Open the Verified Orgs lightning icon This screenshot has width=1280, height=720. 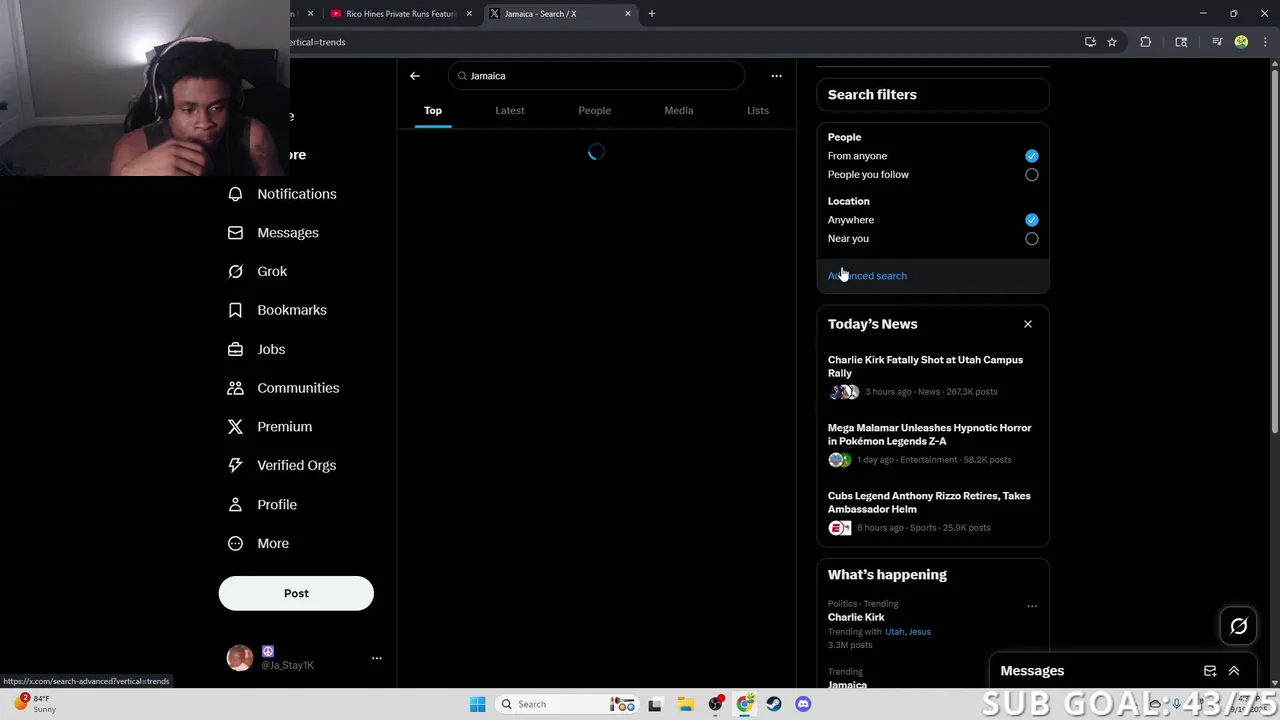[235, 465]
